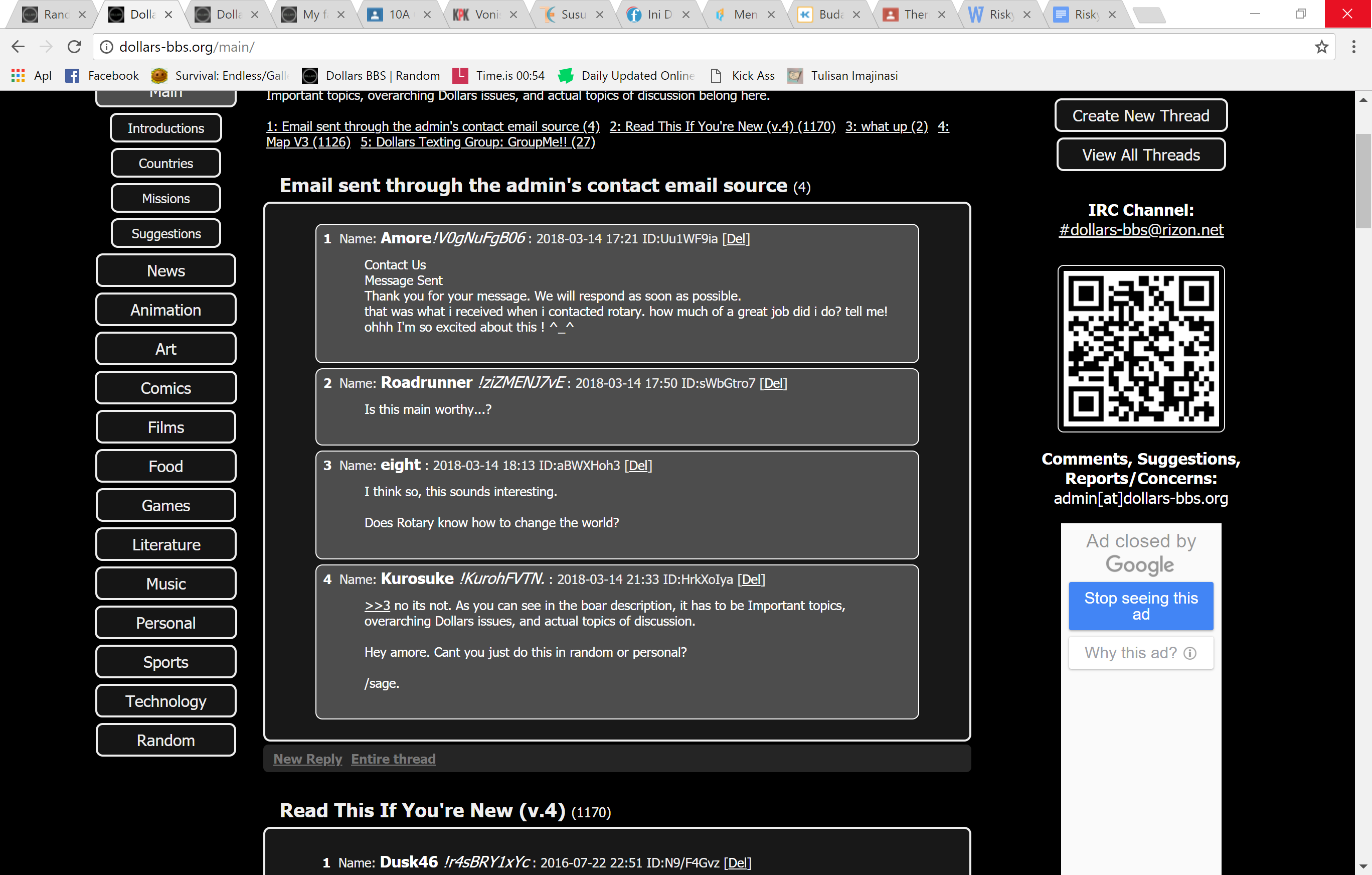Click the Stop seeing this ad button
Screen dimensions: 1372x875
click(x=1140, y=605)
